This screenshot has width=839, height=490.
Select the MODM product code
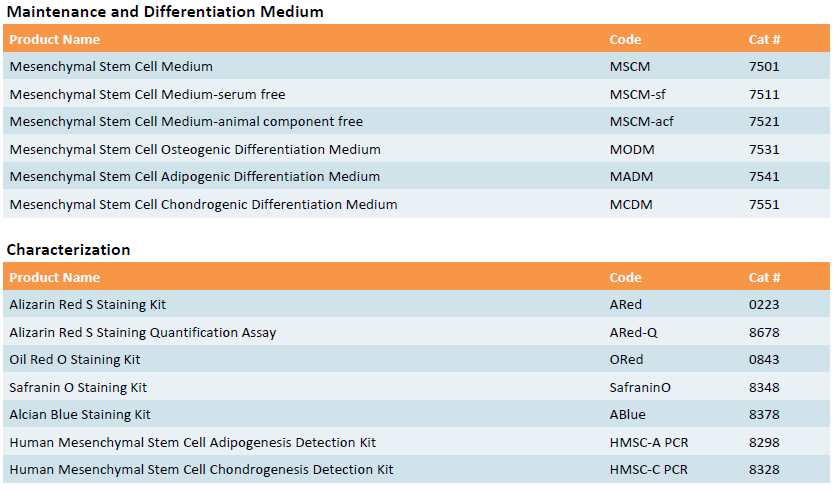pos(631,149)
